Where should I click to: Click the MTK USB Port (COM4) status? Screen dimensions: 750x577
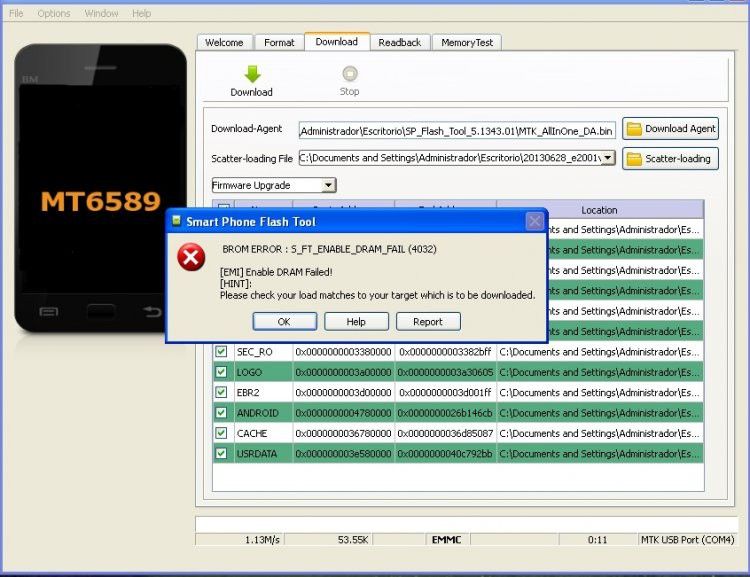coord(687,540)
